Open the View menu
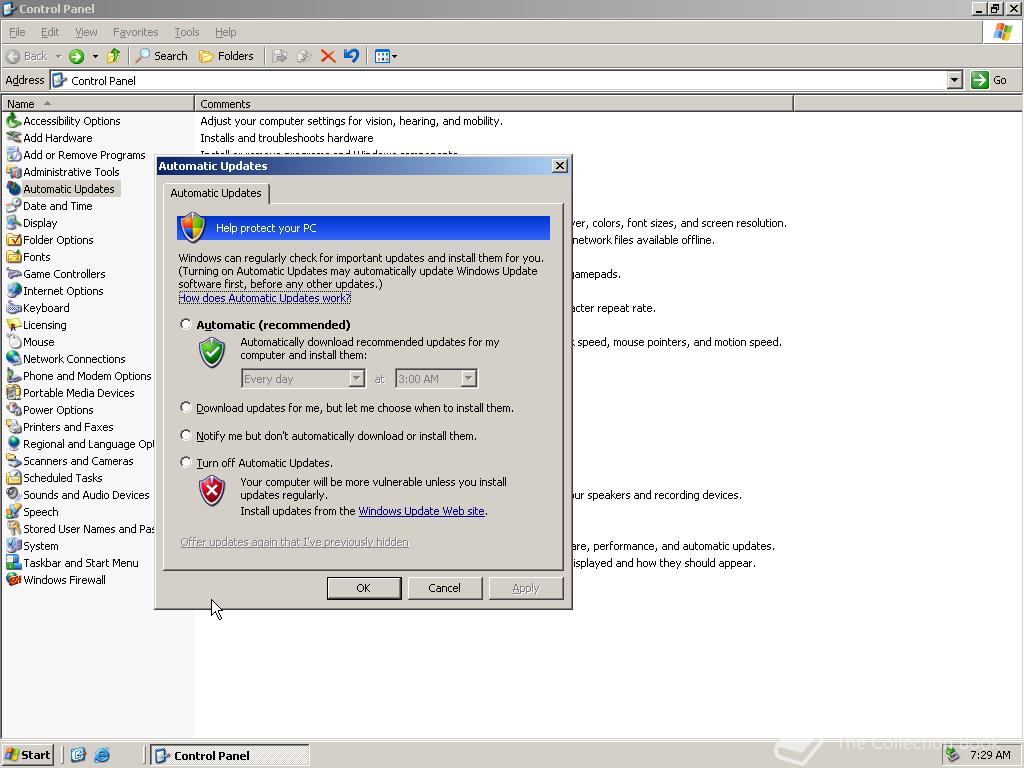The width and height of the screenshot is (1024, 768). [x=86, y=32]
